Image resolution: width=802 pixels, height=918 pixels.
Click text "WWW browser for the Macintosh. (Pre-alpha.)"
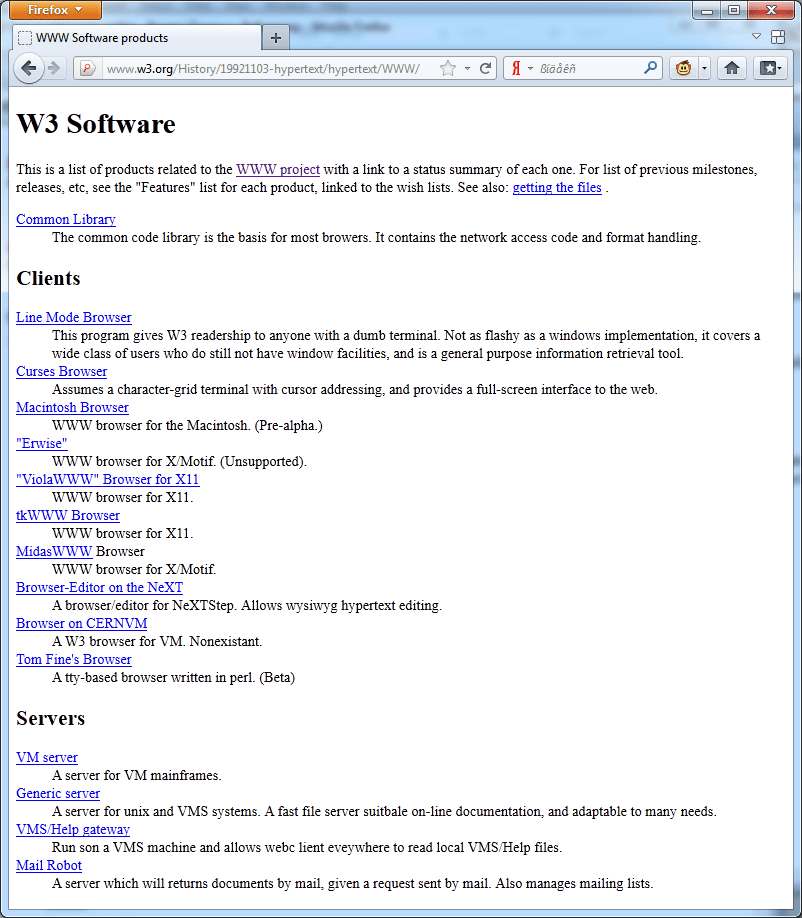[x=187, y=426]
